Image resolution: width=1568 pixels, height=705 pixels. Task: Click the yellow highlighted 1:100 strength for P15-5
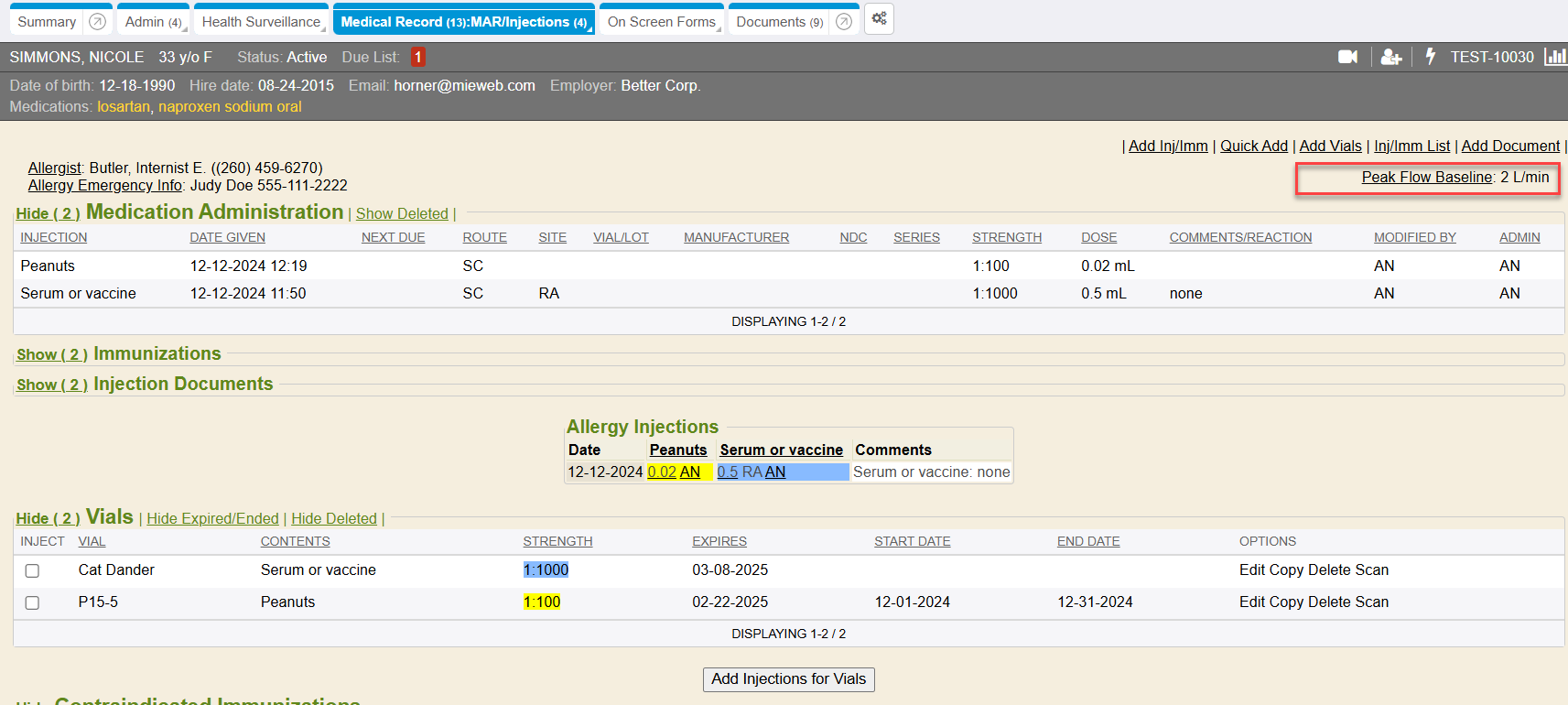point(542,602)
